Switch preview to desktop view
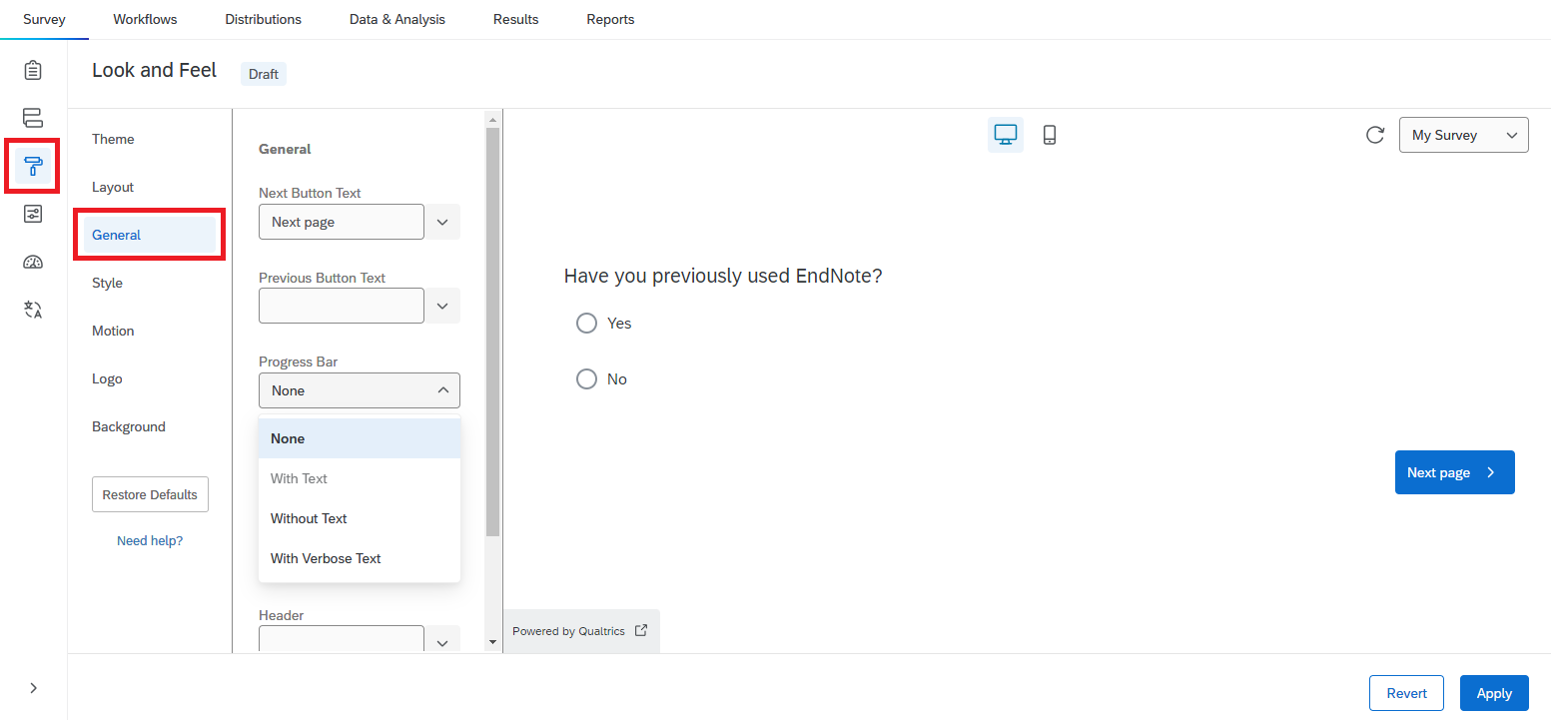The height and width of the screenshot is (720, 1551). tap(1005, 135)
